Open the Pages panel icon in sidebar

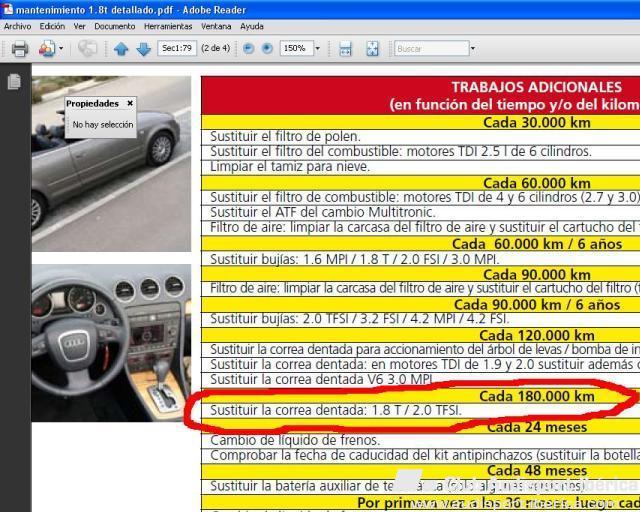[x=14, y=82]
